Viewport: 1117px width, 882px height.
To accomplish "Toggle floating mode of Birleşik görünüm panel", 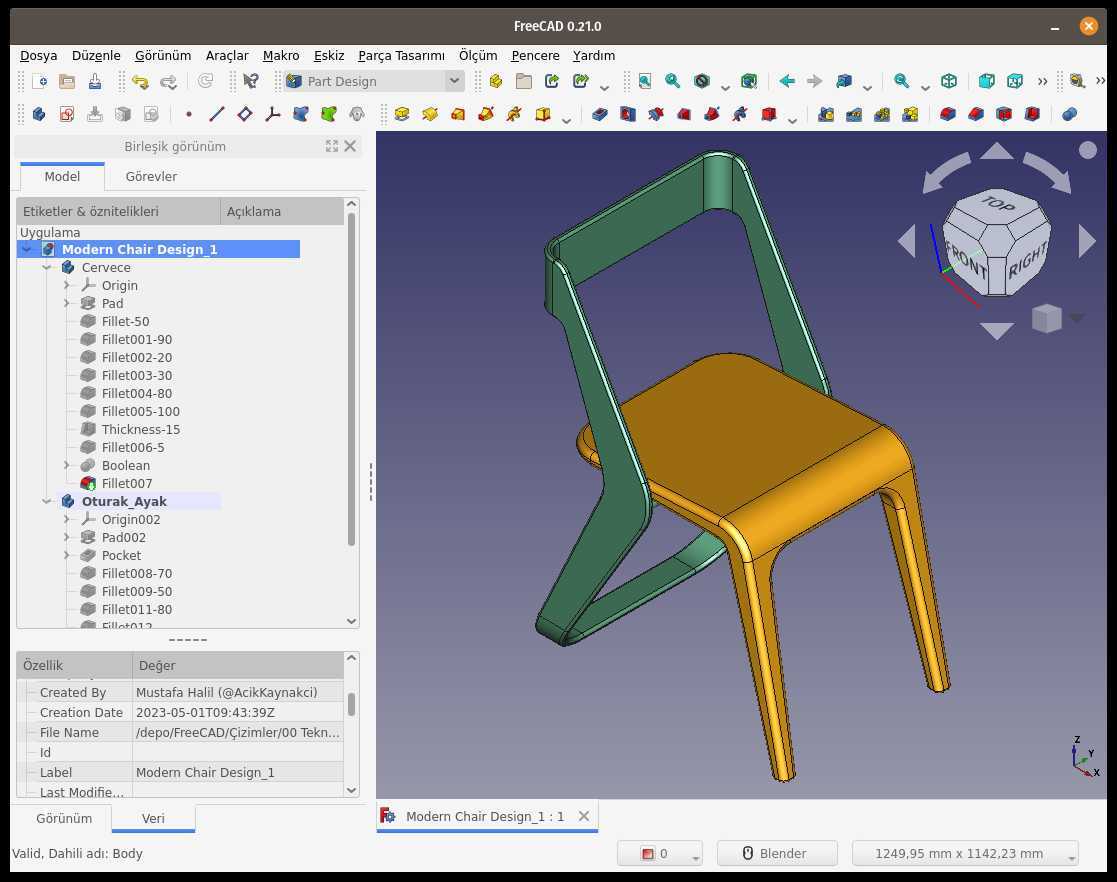I will [x=332, y=146].
